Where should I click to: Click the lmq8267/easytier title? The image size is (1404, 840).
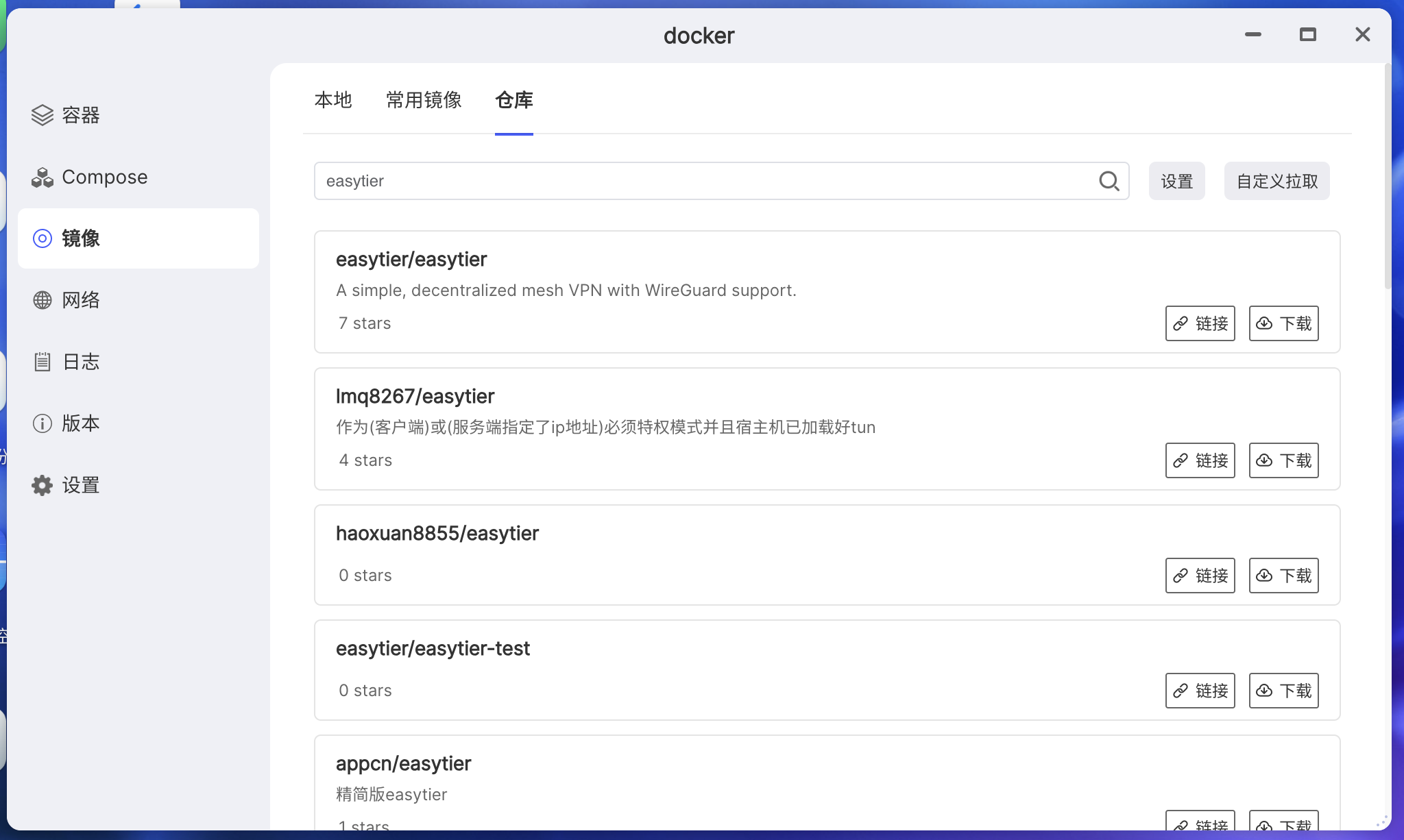tap(415, 397)
